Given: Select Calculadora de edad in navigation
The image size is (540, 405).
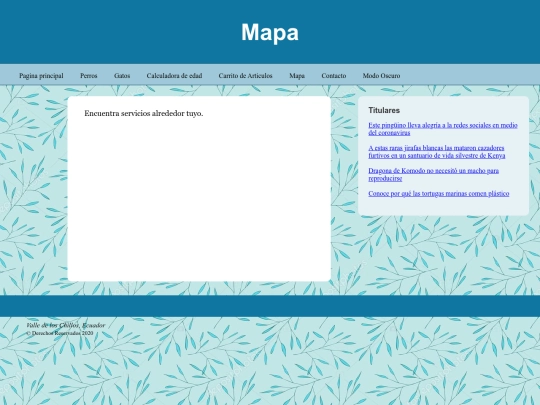Looking at the screenshot, I should point(174,76).
